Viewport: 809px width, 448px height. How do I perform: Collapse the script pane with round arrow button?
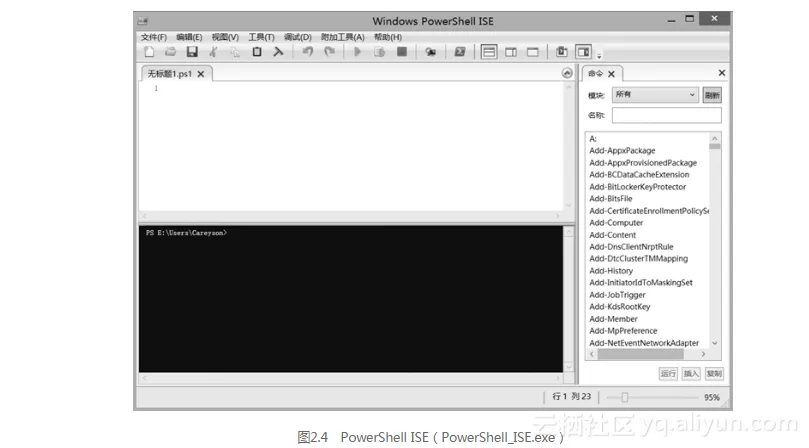(x=567, y=73)
